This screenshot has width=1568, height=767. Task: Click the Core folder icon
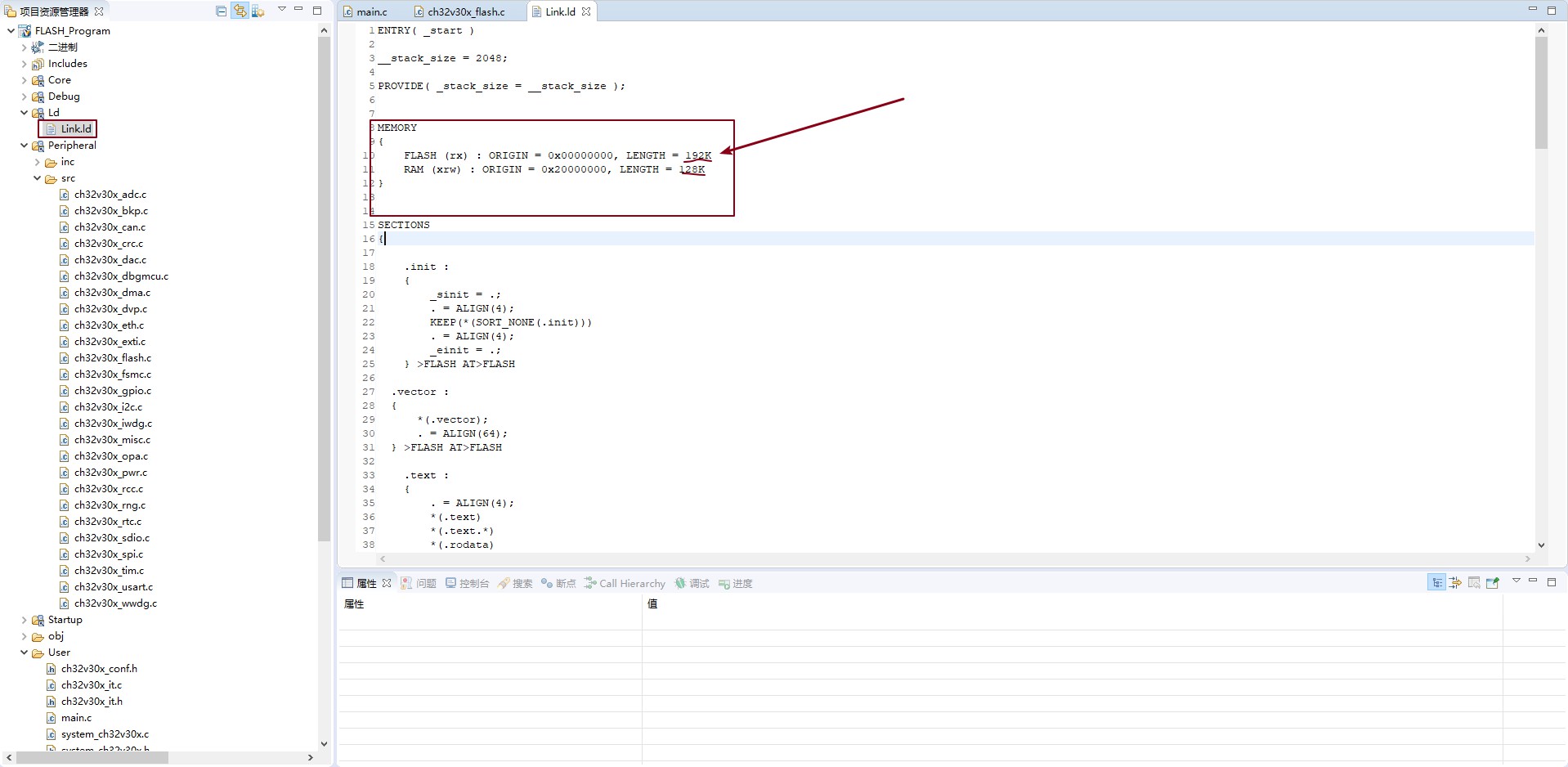click(38, 80)
